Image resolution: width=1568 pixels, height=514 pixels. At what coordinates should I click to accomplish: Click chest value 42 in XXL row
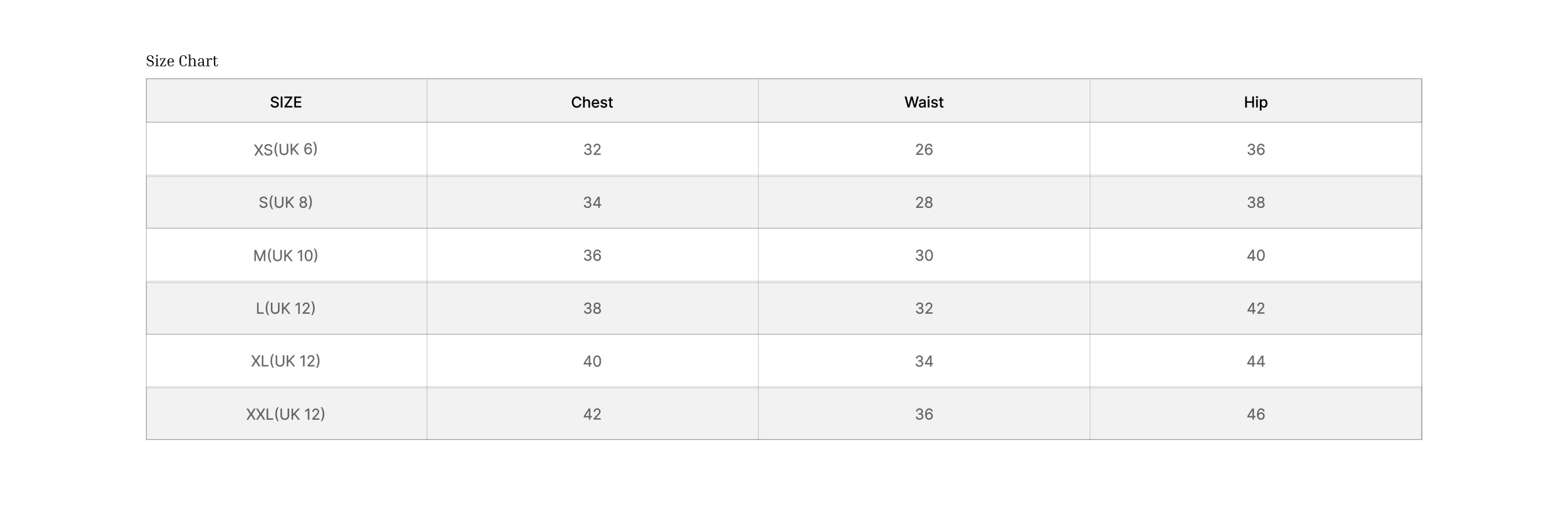click(x=592, y=414)
